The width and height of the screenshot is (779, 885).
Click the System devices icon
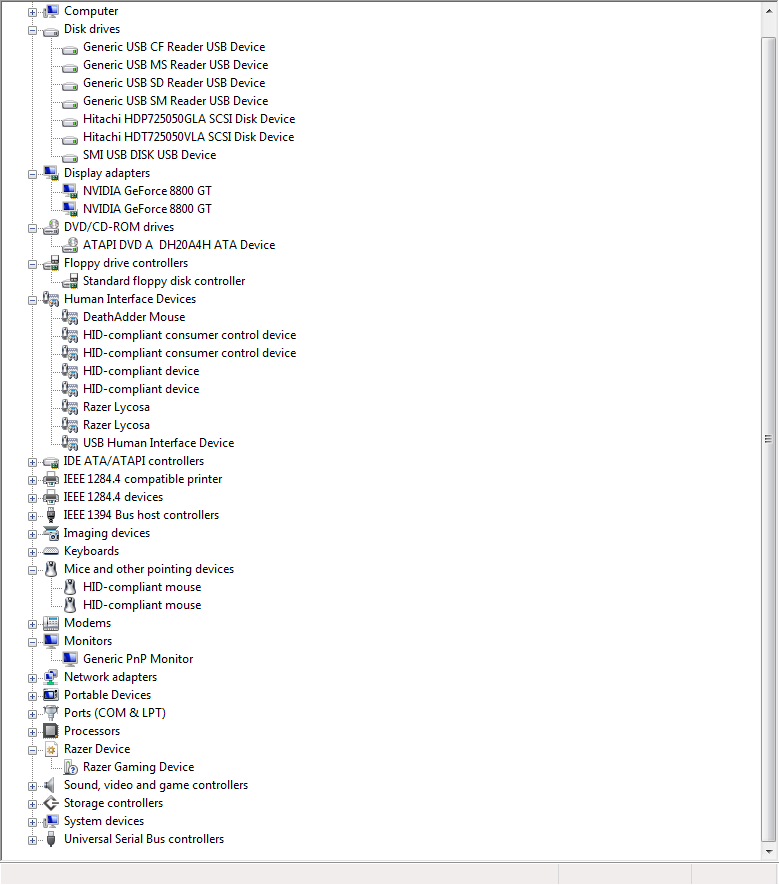click(x=51, y=821)
